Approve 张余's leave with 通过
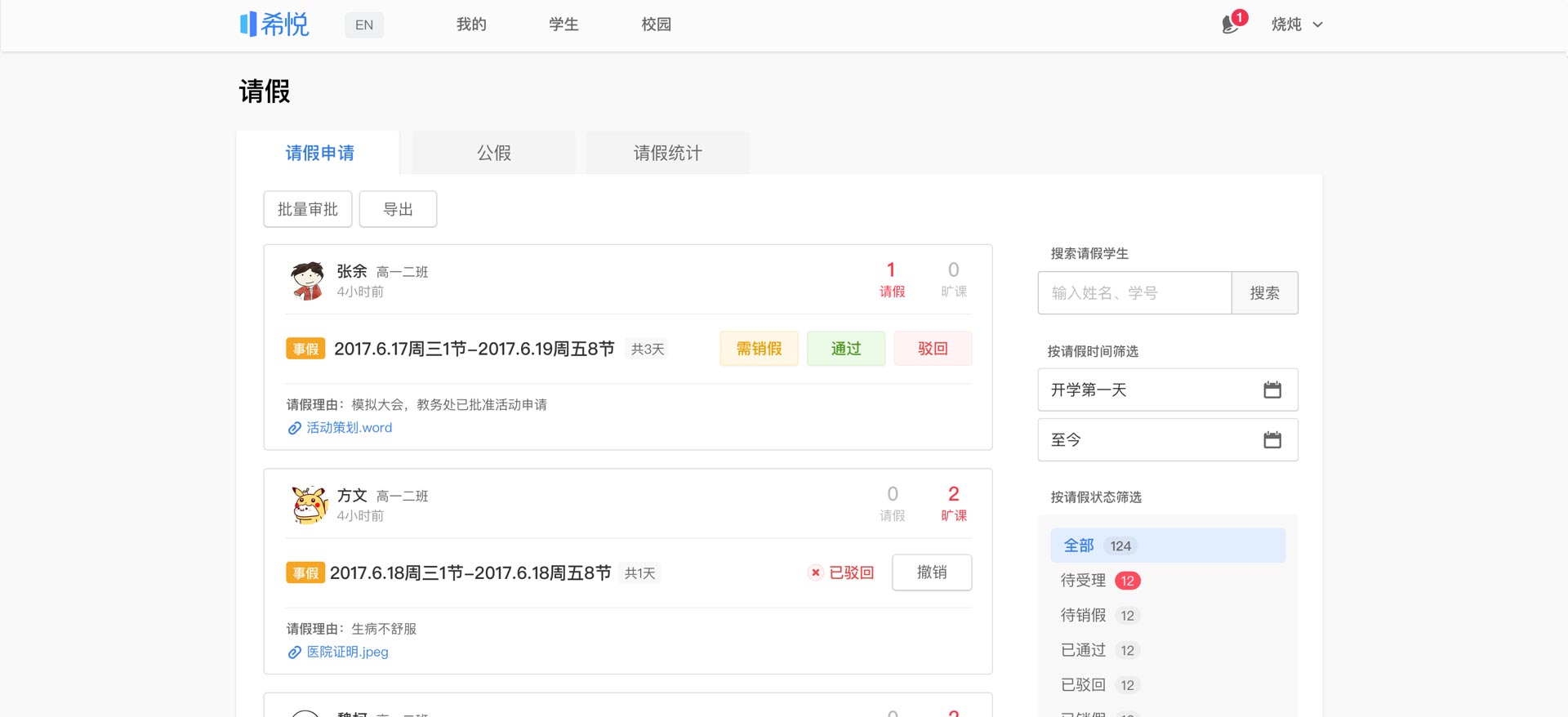The image size is (1568, 717). [845, 349]
